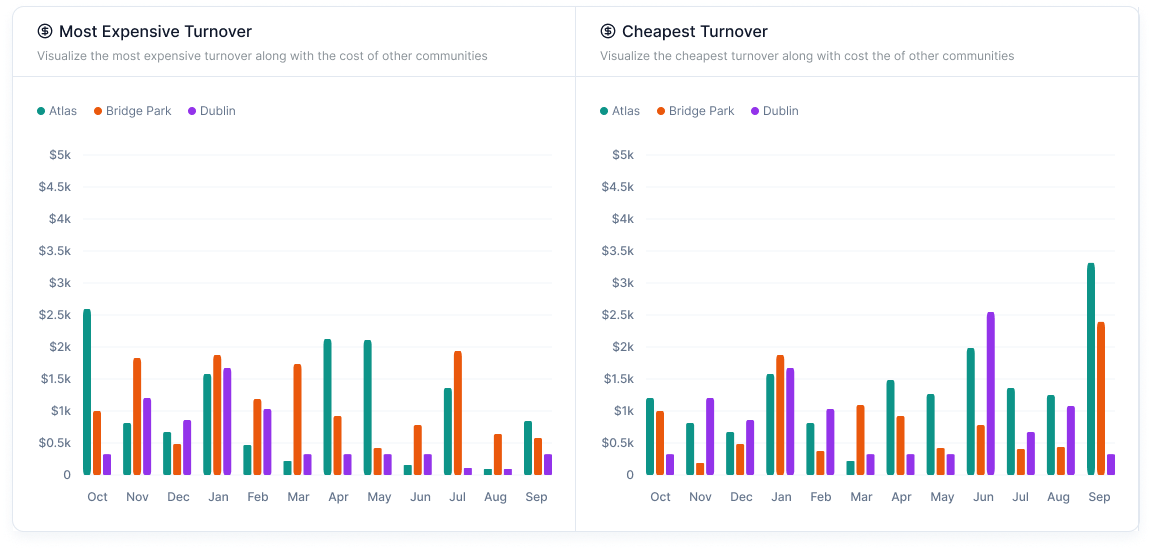Viewport: 1152px width, 550px height.
Task: Toggle Atlas legend in Cheapest Turnover chart
Action: tap(620, 111)
